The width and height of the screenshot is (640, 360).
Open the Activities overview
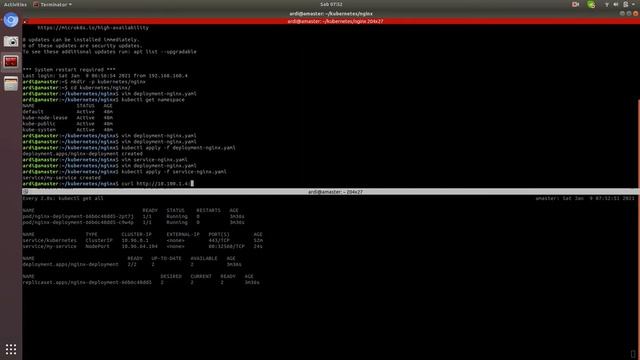(x=15, y=4)
